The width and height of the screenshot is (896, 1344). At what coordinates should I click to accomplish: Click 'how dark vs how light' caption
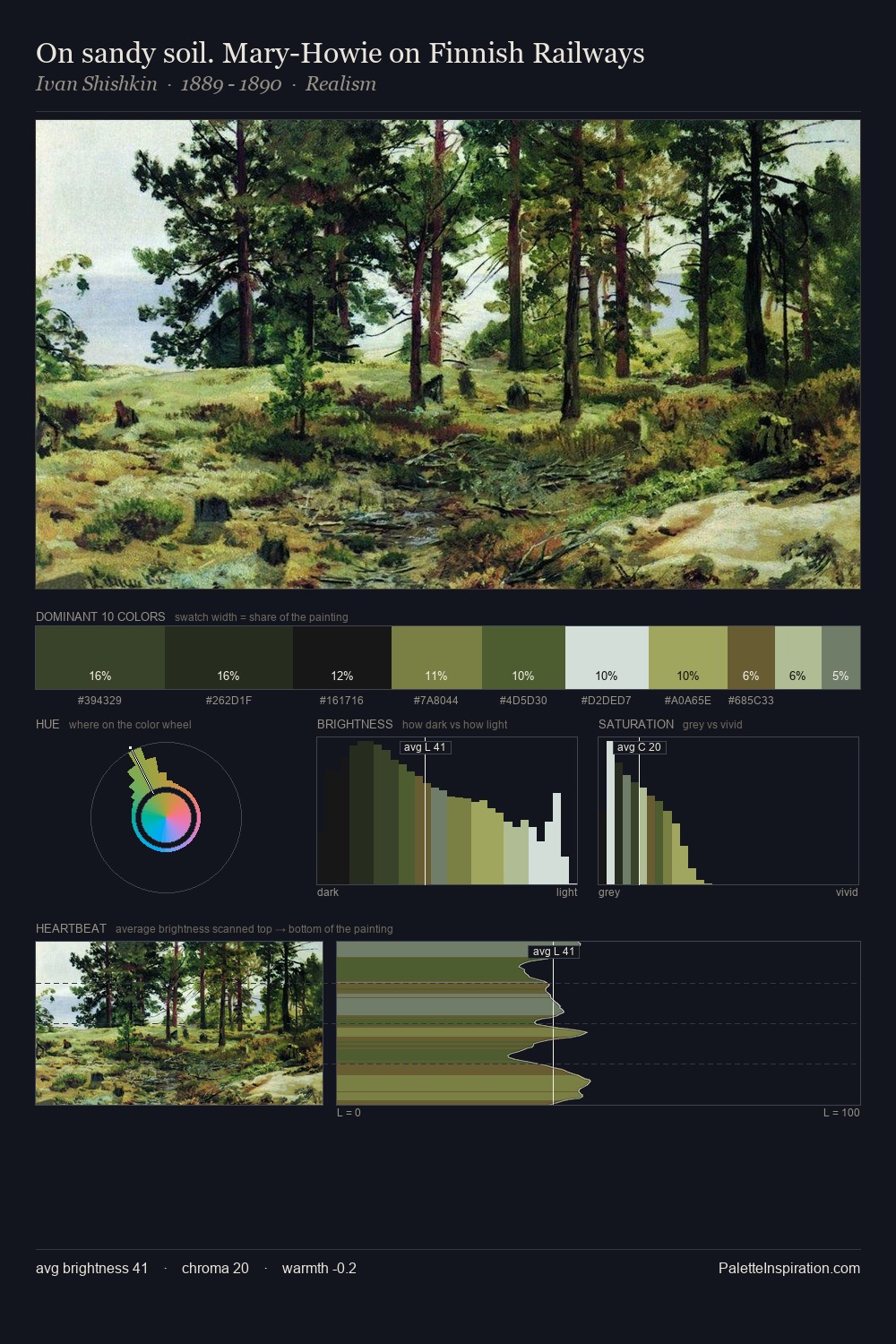click(455, 725)
